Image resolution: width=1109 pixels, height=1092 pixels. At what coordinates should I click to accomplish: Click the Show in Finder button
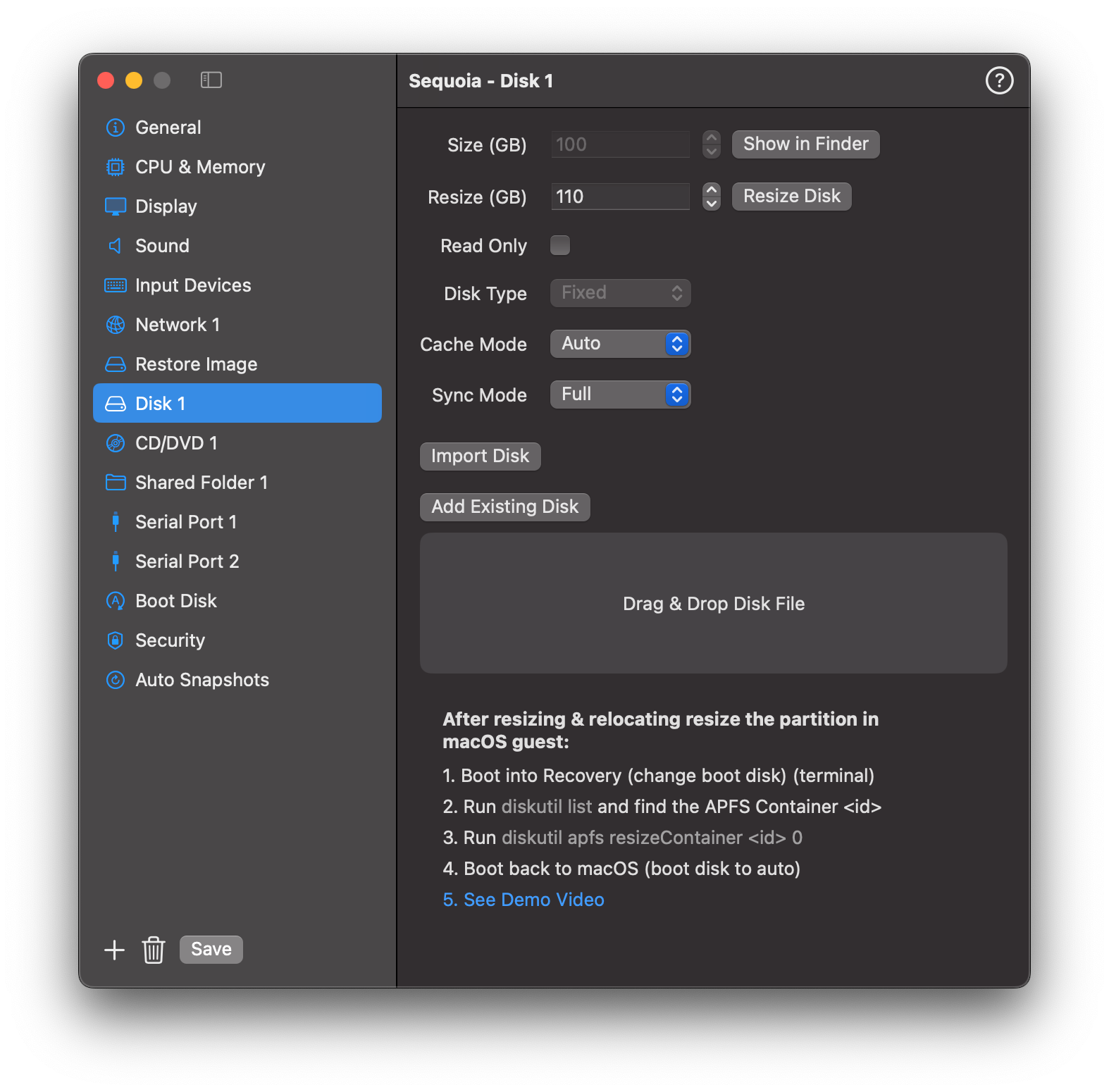805,144
